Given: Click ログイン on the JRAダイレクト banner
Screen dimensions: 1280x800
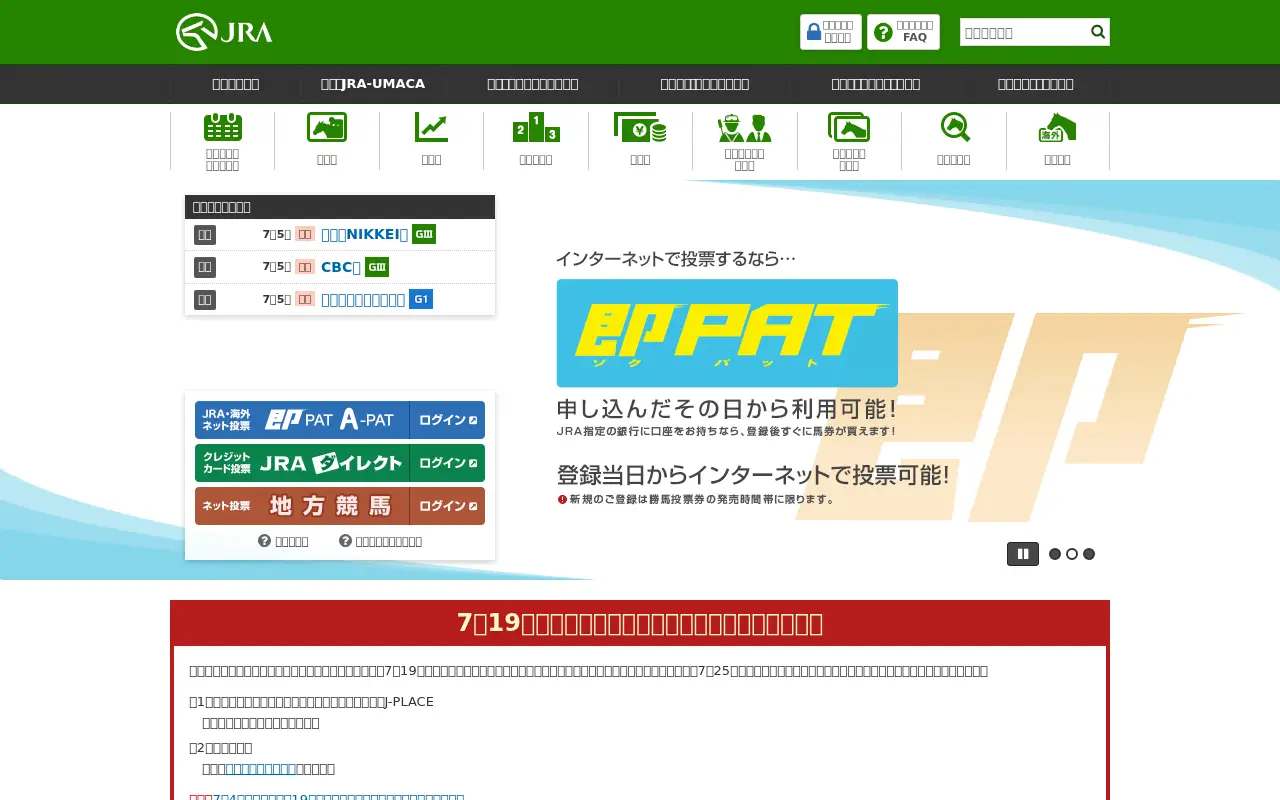Looking at the screenshot, I should (x=447, y=463).
